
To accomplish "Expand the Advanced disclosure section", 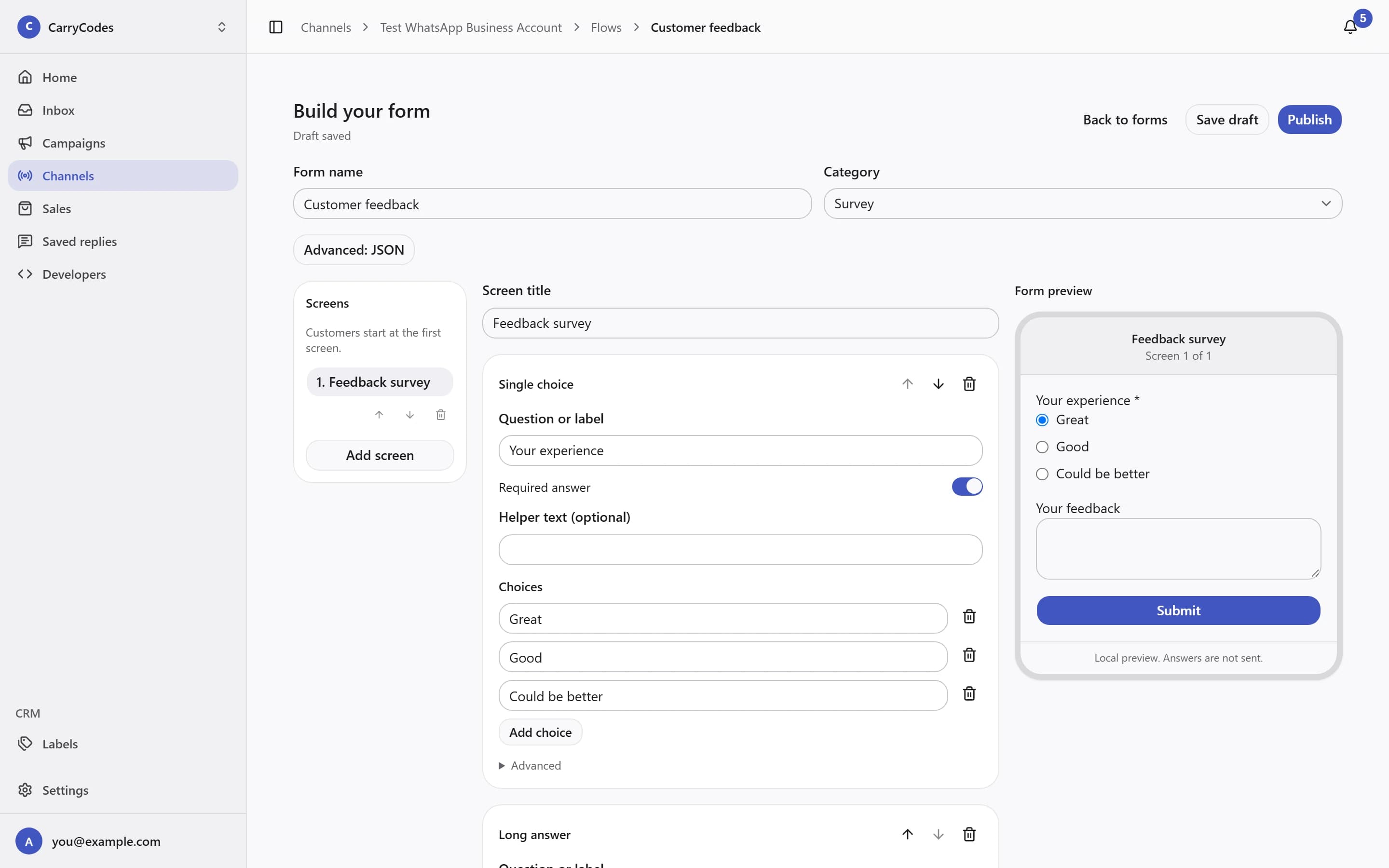I will tap(530, 766).
